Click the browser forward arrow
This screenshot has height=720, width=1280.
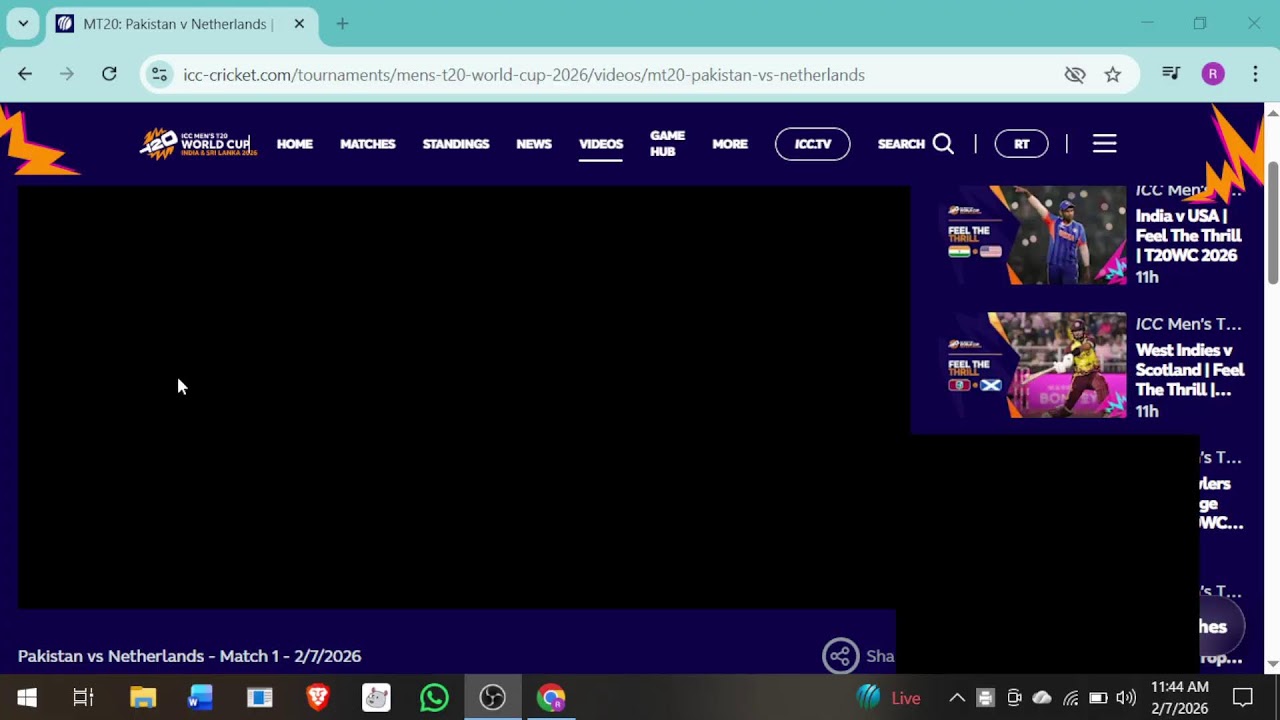click(x=67, y=74)
